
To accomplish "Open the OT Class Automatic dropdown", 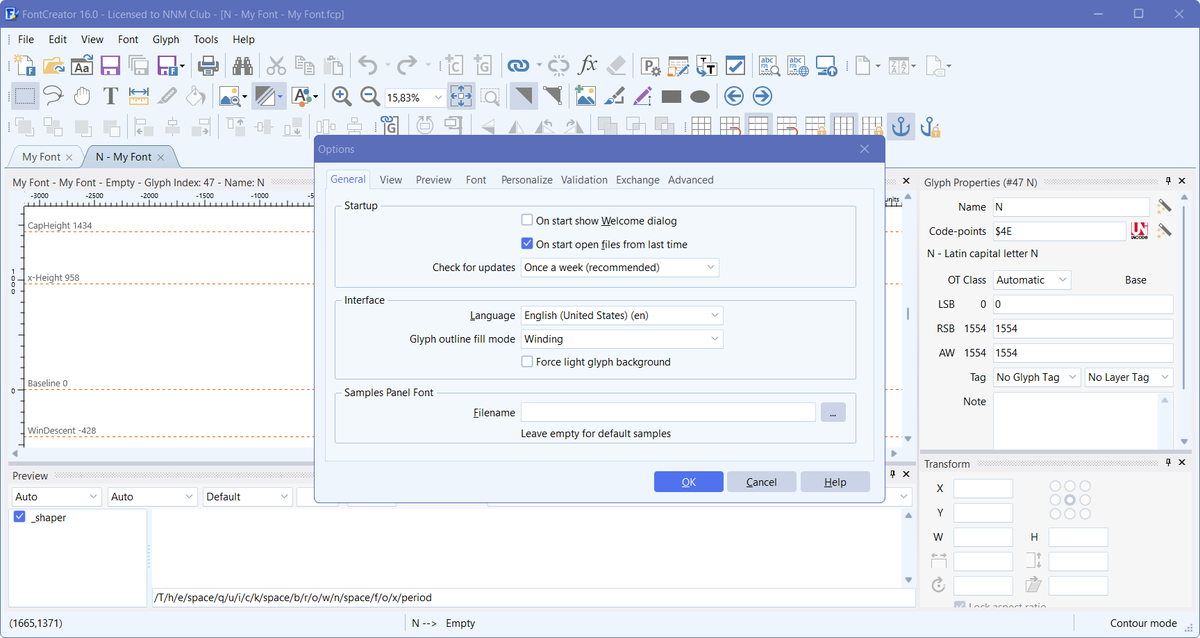I will pyautogui.click(x=1032, y=280).
